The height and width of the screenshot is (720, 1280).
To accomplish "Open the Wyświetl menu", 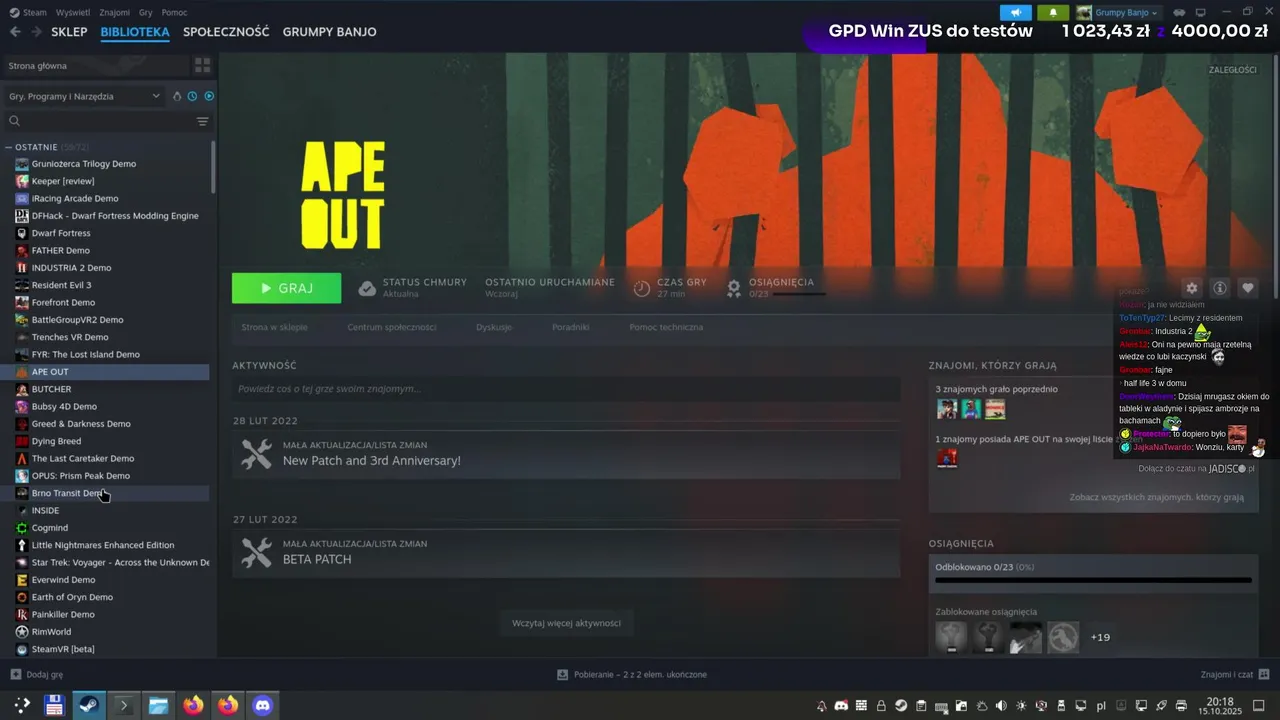I will click(x=72, y=12).
